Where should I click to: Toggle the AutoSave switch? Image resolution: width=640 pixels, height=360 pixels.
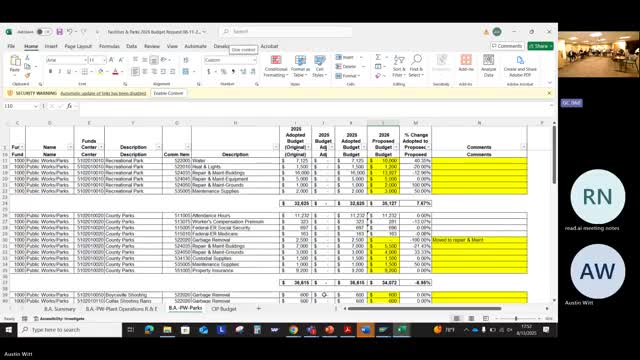point(44,31)
